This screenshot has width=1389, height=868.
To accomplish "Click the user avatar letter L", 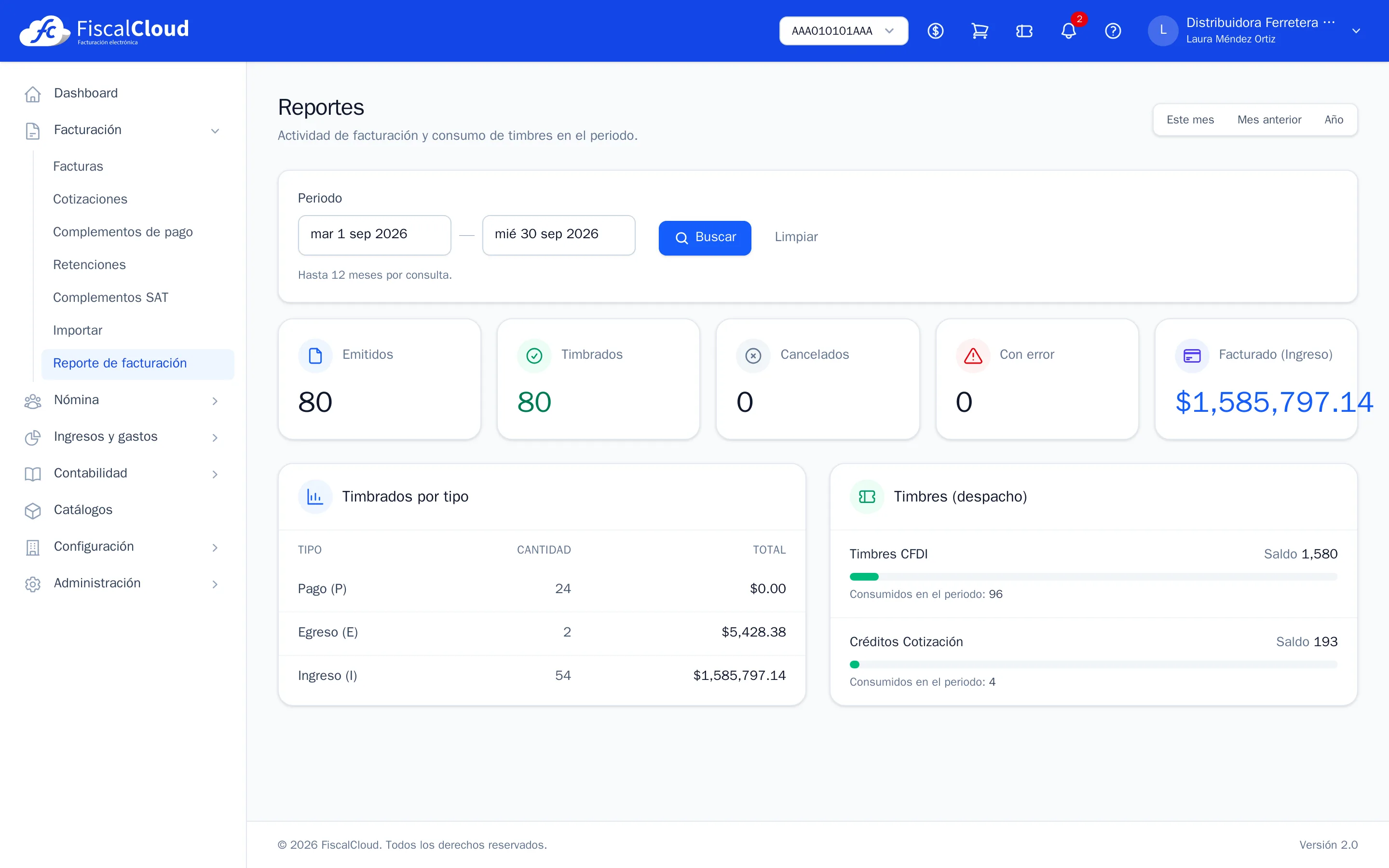I will [x=1163, y=30].
